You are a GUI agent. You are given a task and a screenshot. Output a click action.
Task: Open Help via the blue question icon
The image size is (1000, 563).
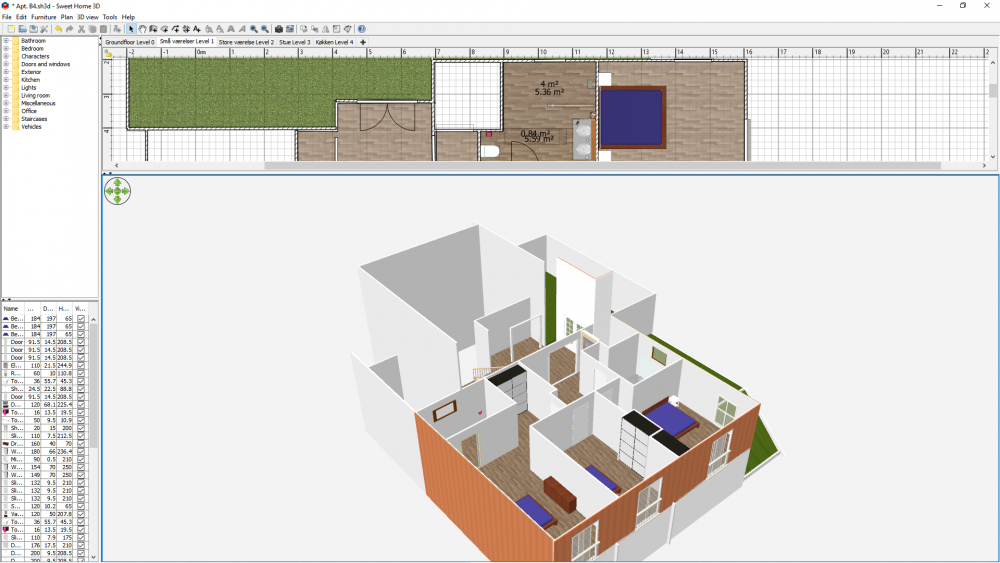pos(362,29)
